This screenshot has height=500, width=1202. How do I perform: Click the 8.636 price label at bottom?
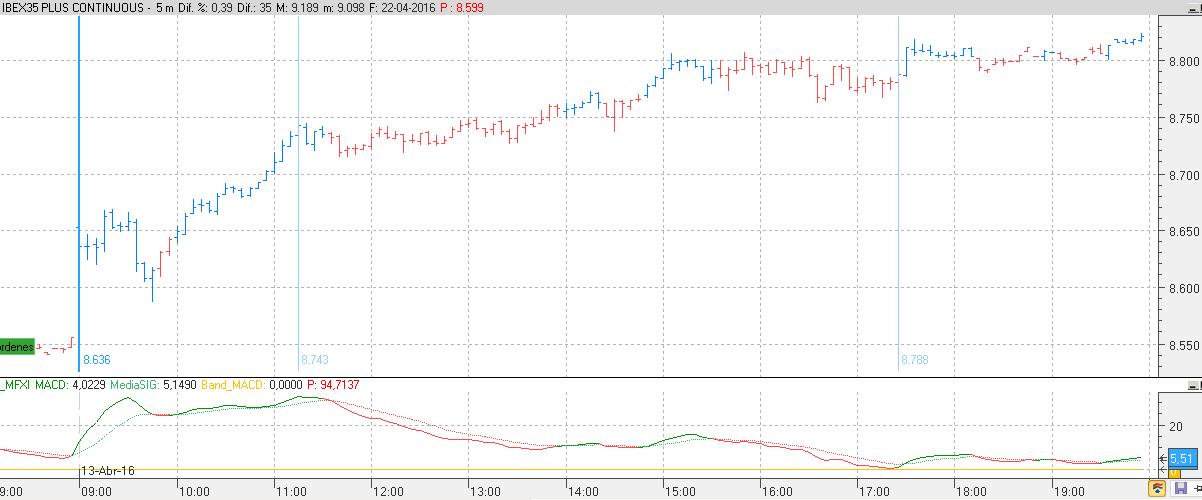96,359
